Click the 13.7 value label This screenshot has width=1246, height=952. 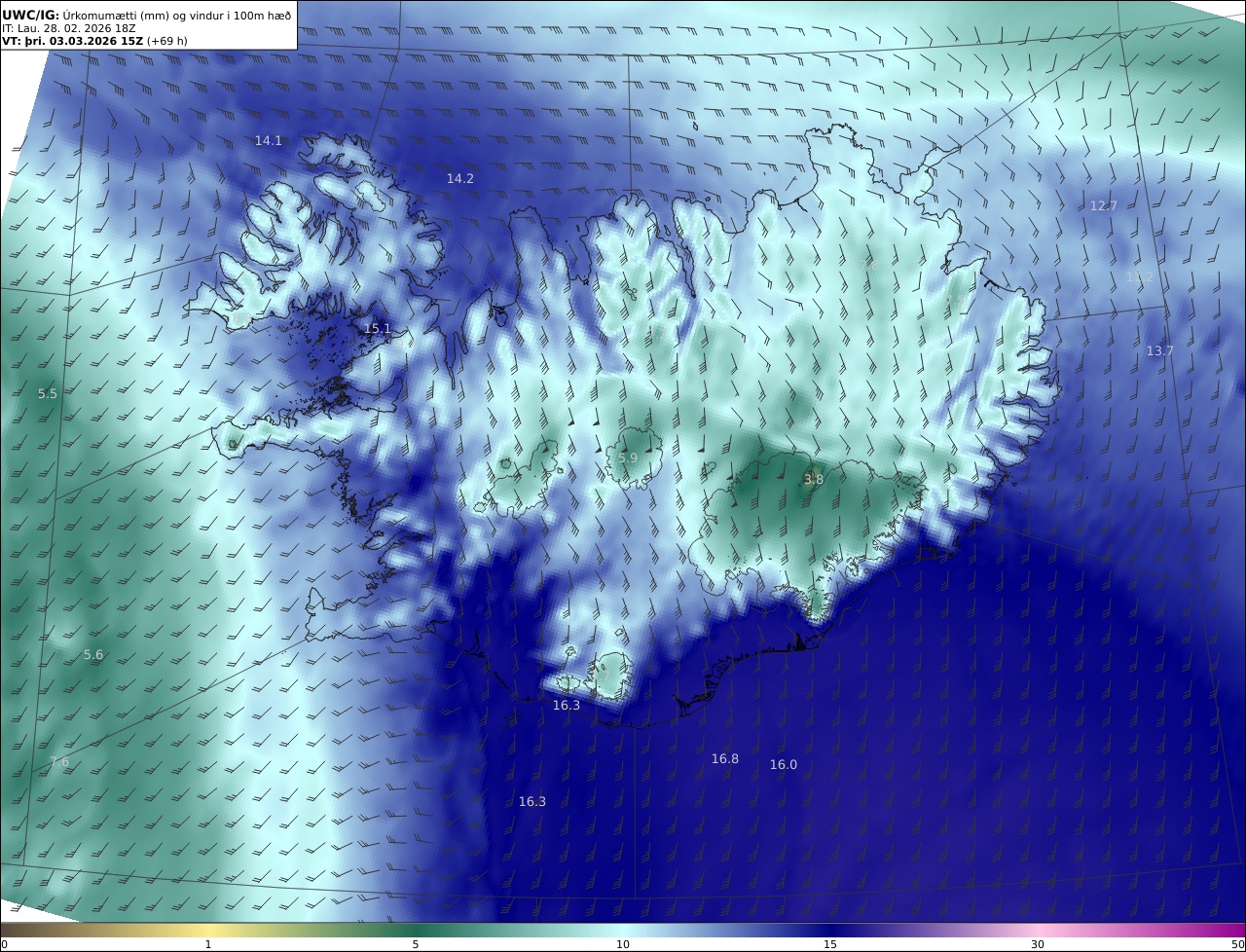click(1160, 351)
